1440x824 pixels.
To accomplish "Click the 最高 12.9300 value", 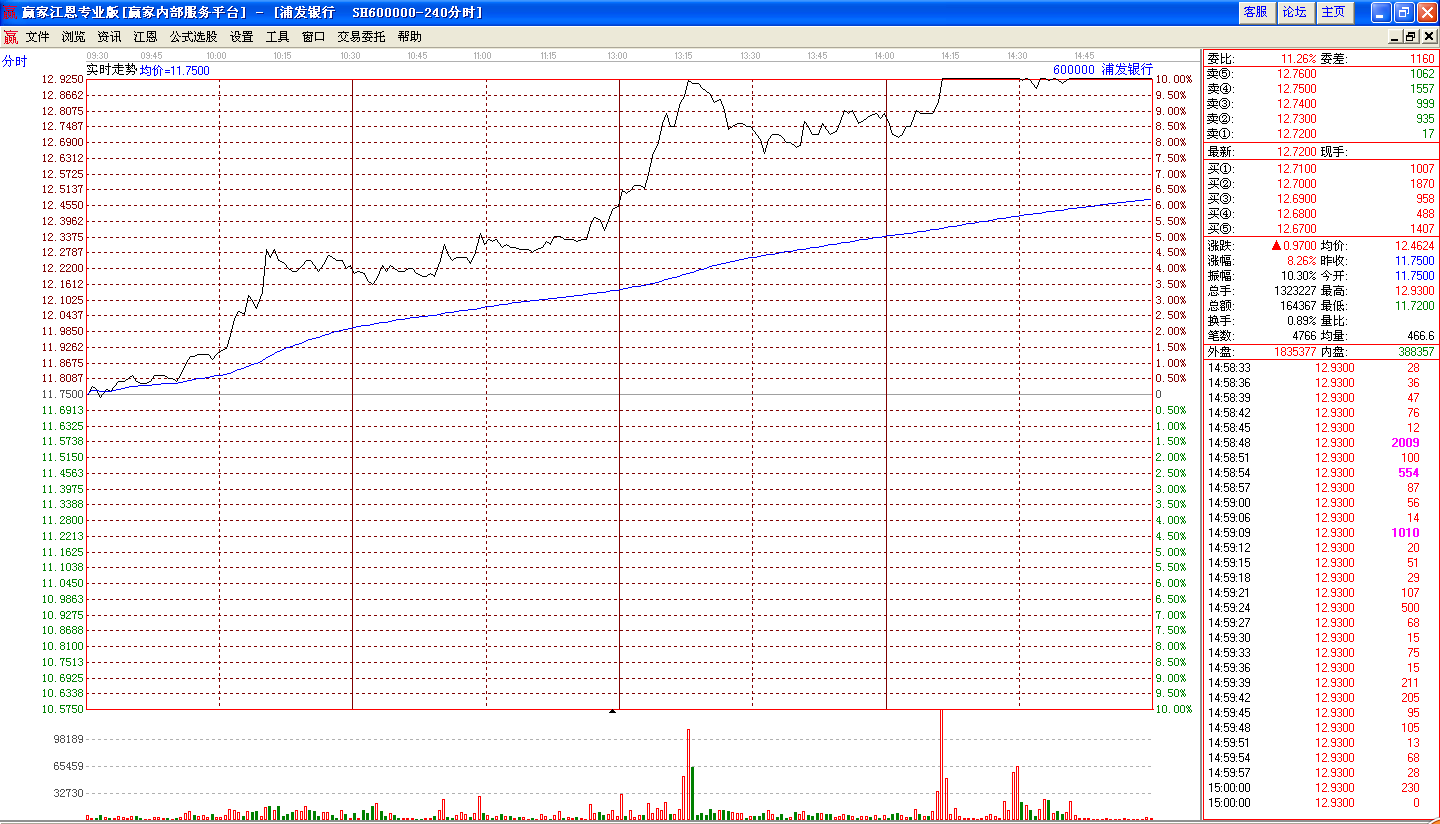I will (1415, 291).
